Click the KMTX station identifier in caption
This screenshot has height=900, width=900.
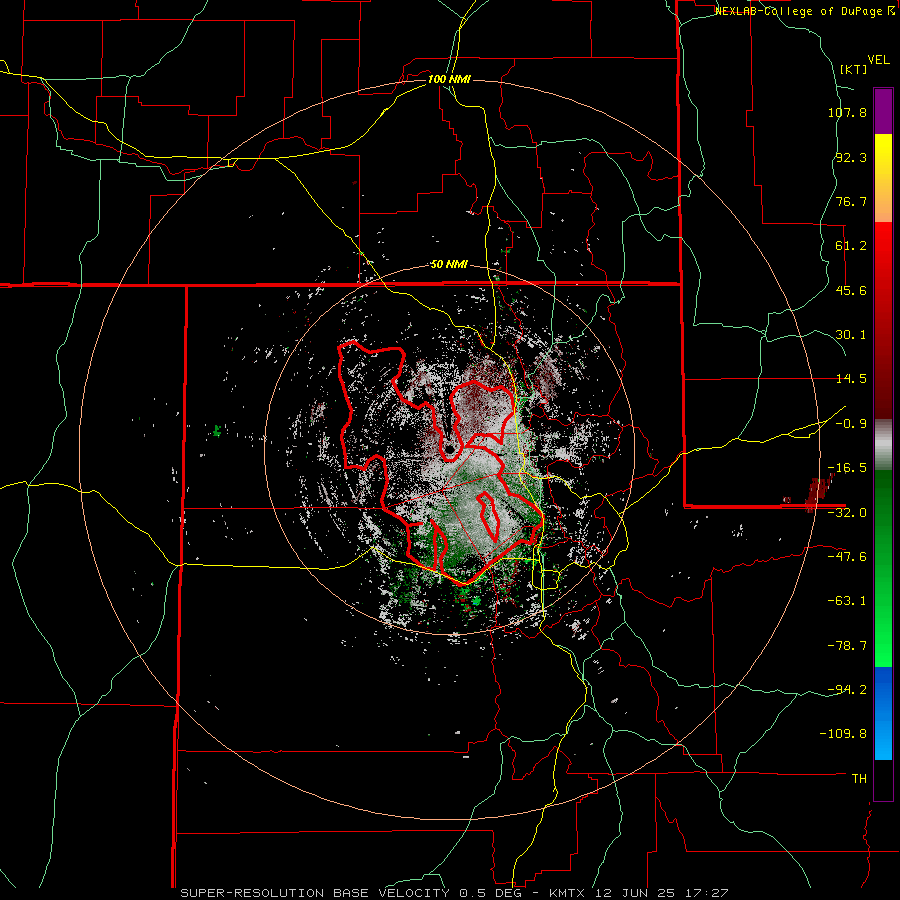point(568,893)
